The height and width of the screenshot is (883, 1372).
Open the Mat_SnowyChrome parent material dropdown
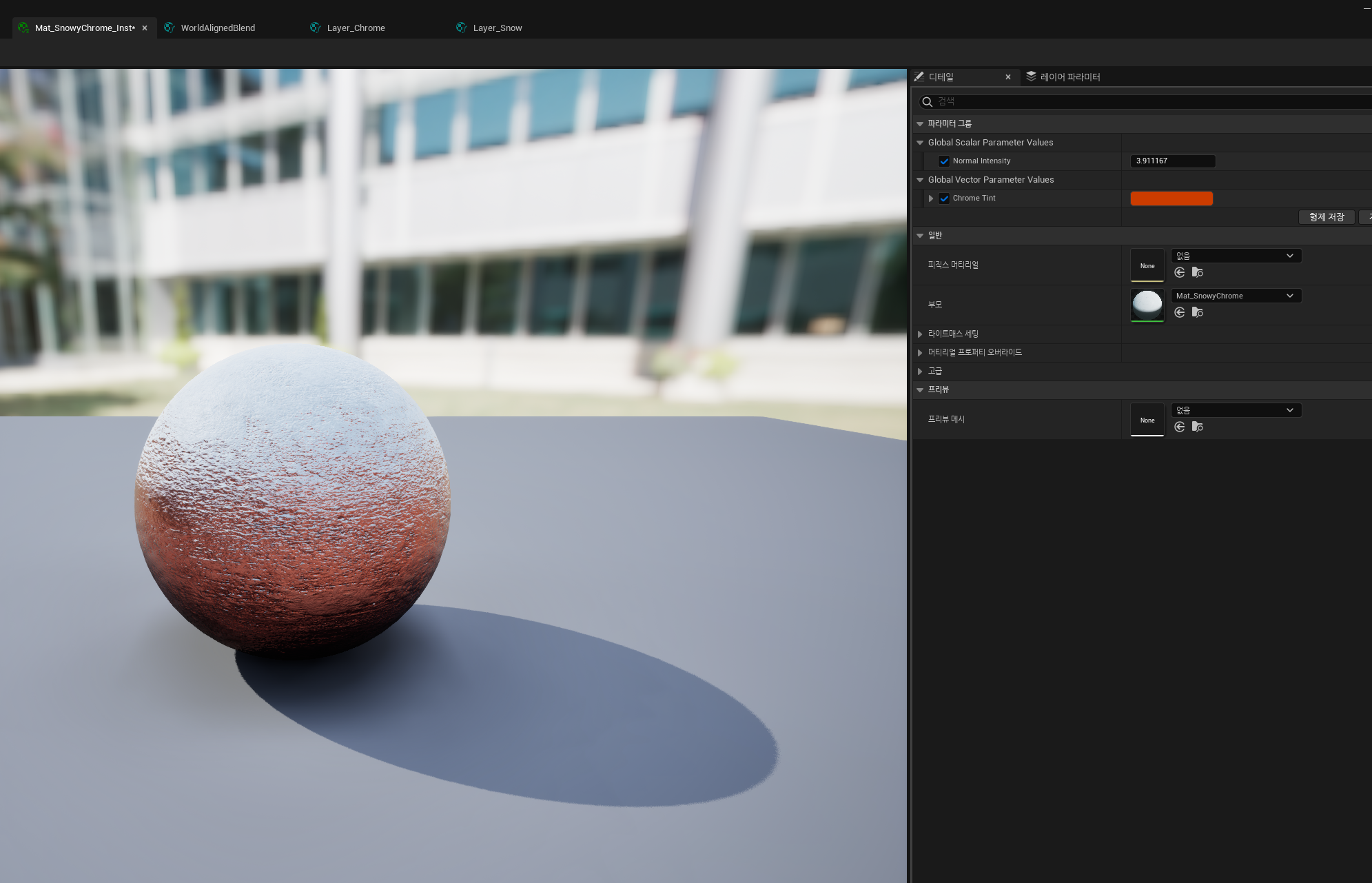tap(1236, 295)
